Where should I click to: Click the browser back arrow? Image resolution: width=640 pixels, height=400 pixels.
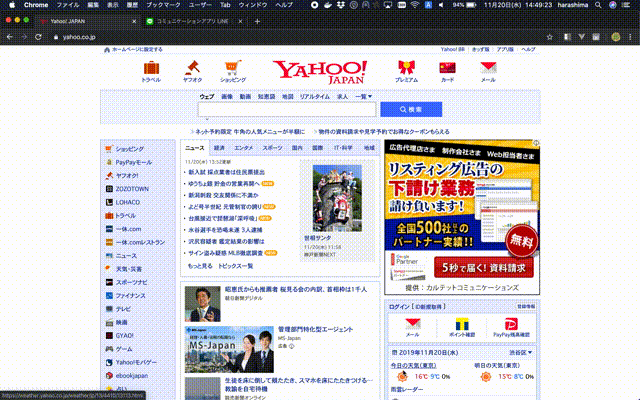pos(10,37)
